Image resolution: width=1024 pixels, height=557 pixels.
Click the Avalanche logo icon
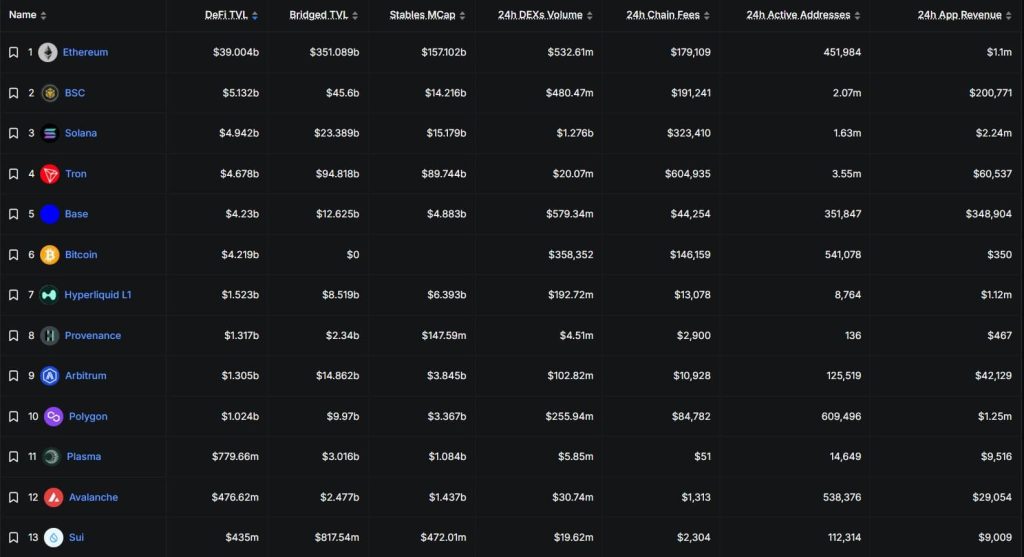tap(54, 498)
